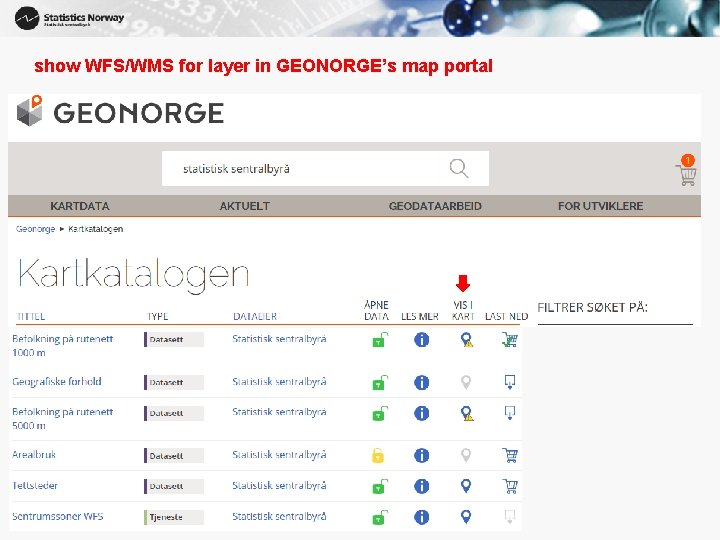Click open-data lock for Befolkning 5000 m
The height and width of the screenshot is (540, 720).
tap(379, 413)
